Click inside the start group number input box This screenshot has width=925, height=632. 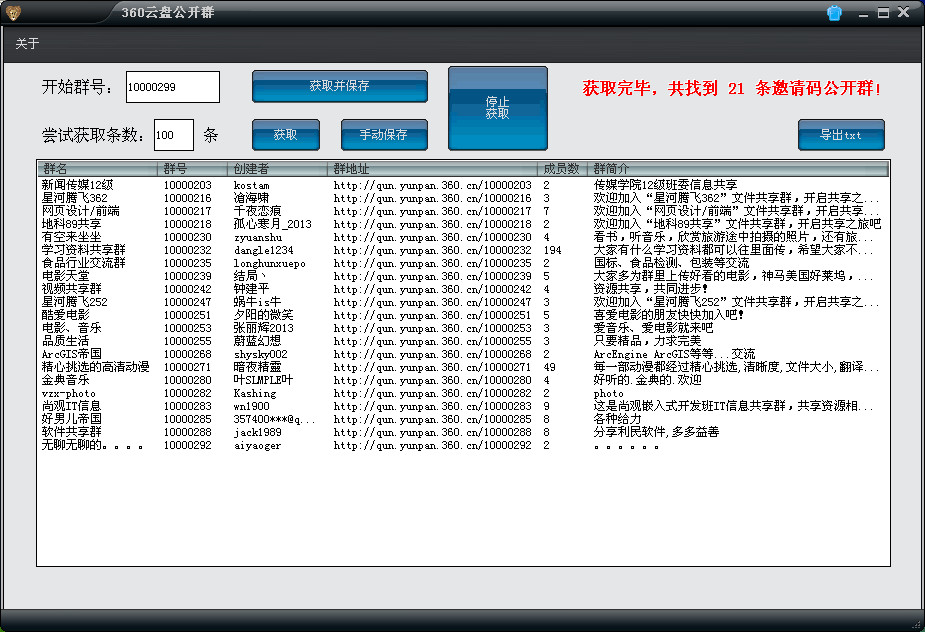click(171, 87)
